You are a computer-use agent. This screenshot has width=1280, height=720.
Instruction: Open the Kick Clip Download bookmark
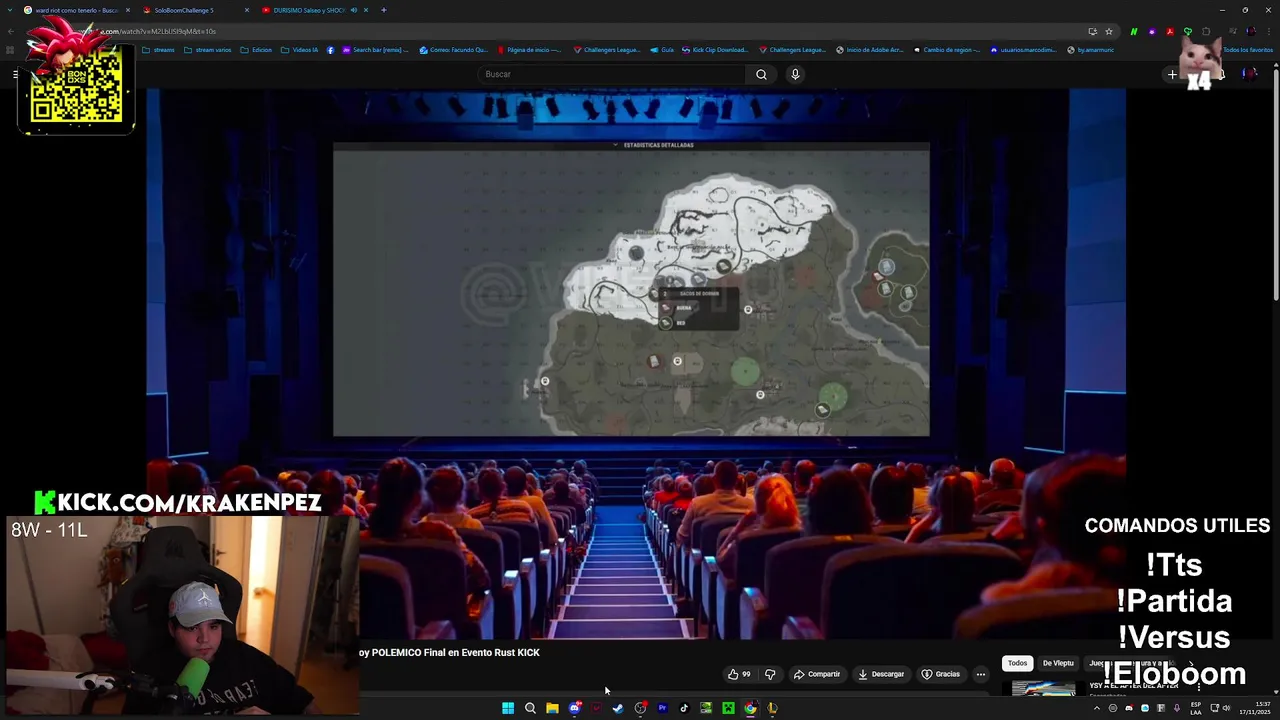[x=714, y=49]
